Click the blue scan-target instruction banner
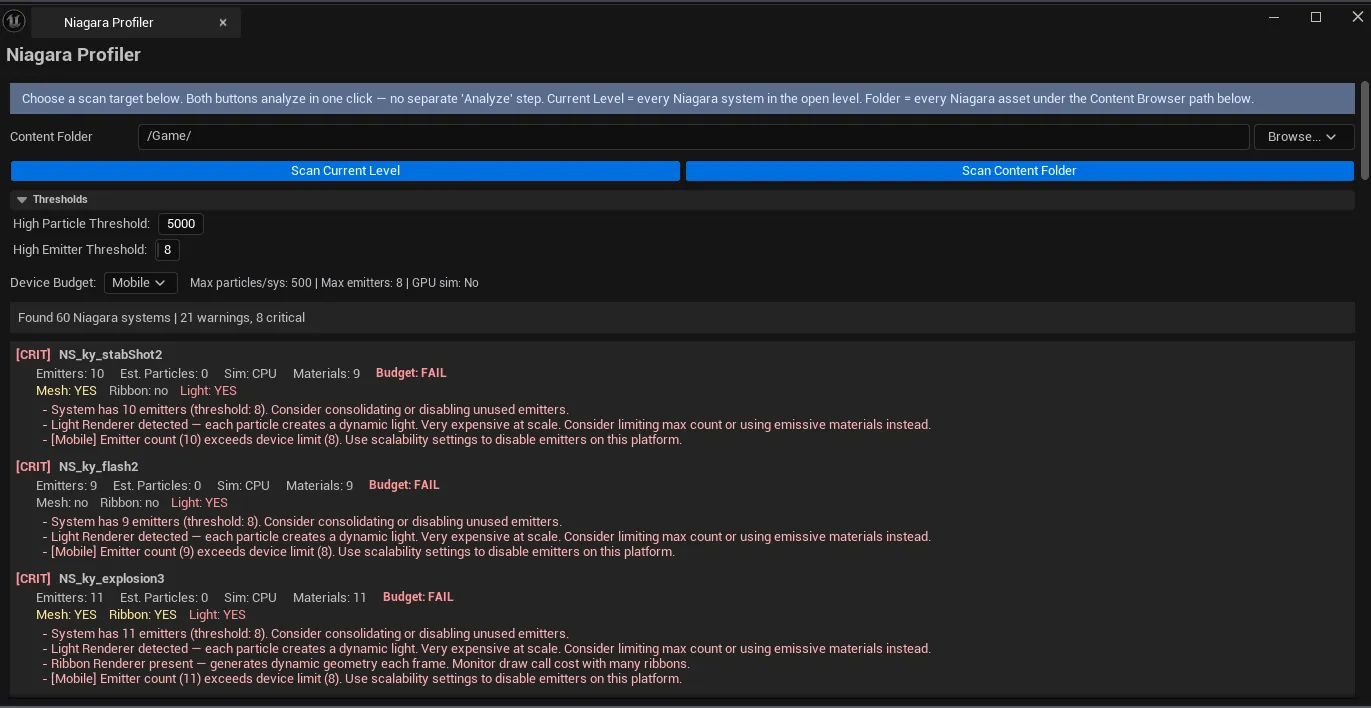Viewport: 1371px width, 708px height. click(x=682, y=99)
